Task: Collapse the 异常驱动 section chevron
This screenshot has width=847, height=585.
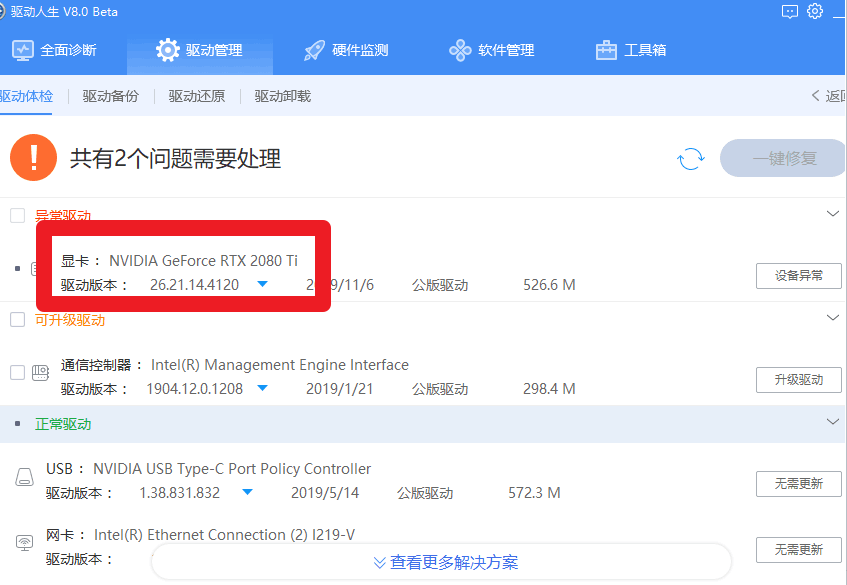Action: (x=832, y=213)
